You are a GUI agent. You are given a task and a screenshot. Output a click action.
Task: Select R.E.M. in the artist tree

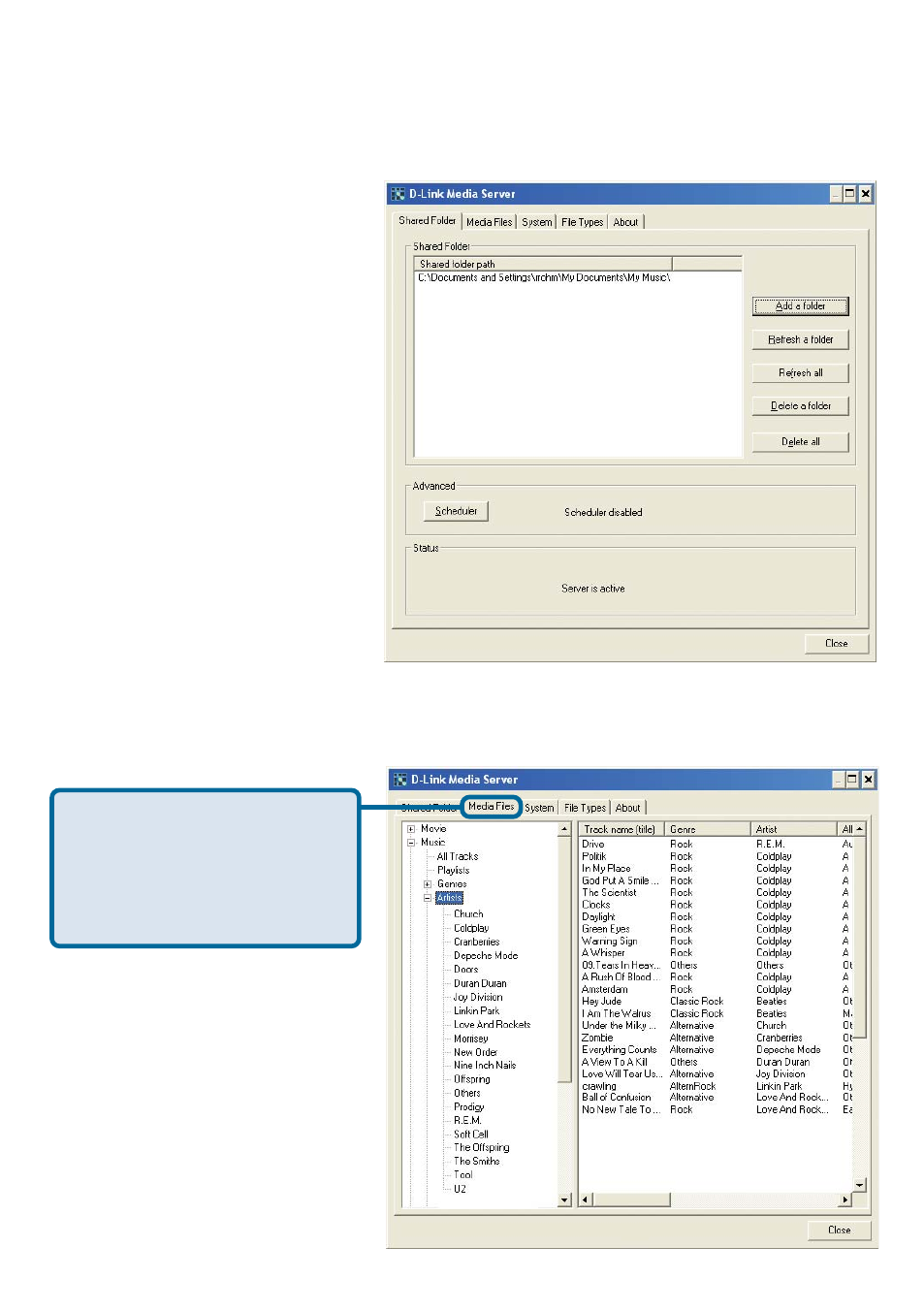coord(467,1121)
